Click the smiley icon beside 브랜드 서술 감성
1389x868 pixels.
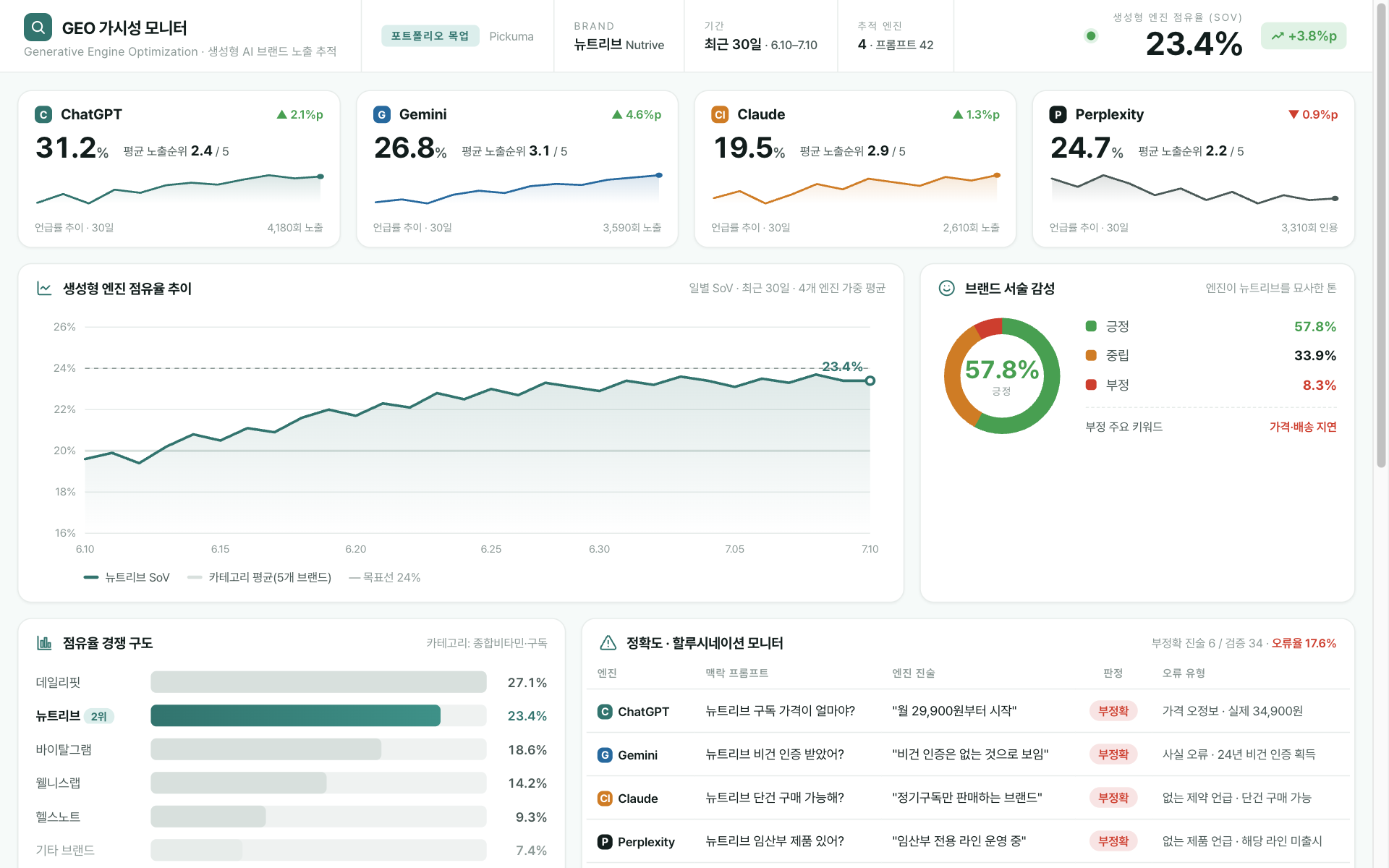tap(946, 288)
